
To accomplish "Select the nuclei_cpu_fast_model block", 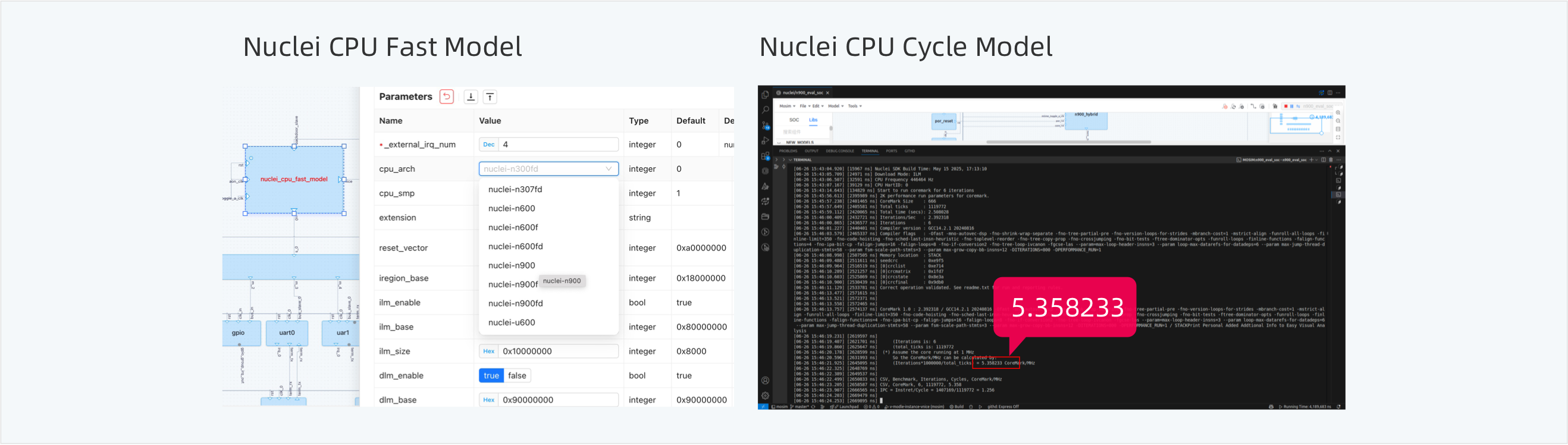I will click(x=294, y=180).
